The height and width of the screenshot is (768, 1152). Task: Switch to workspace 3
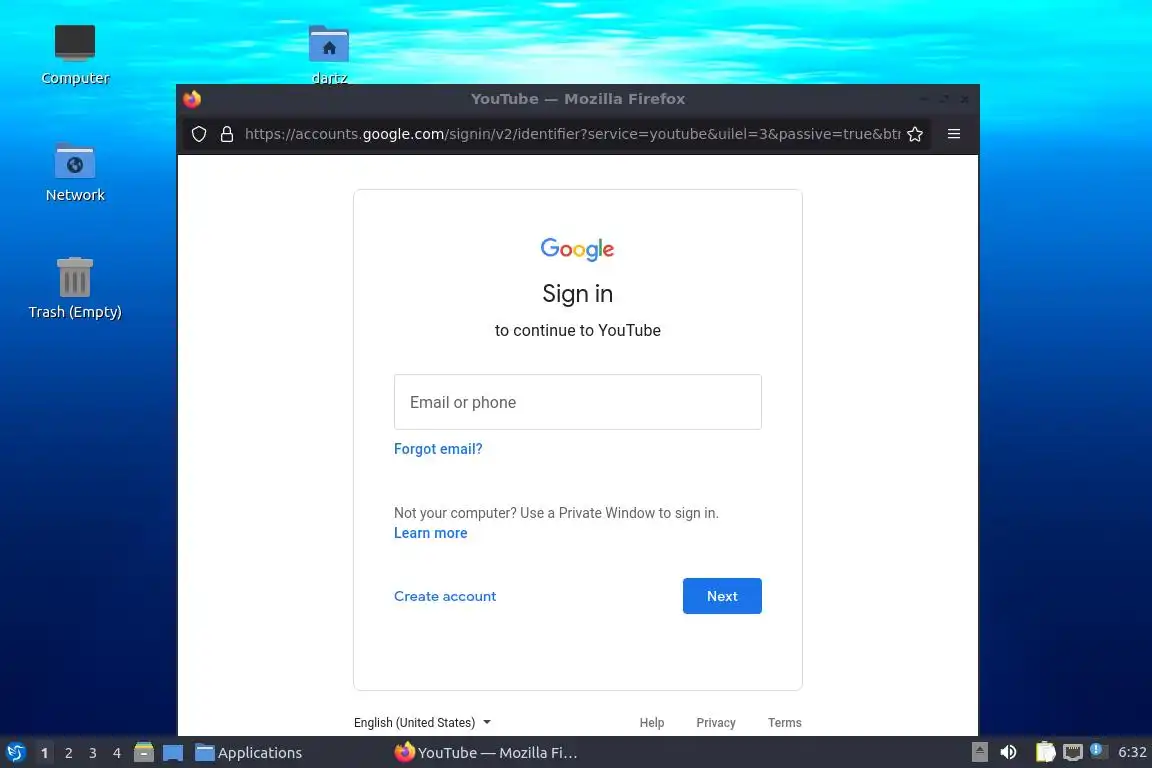point(93,753)
